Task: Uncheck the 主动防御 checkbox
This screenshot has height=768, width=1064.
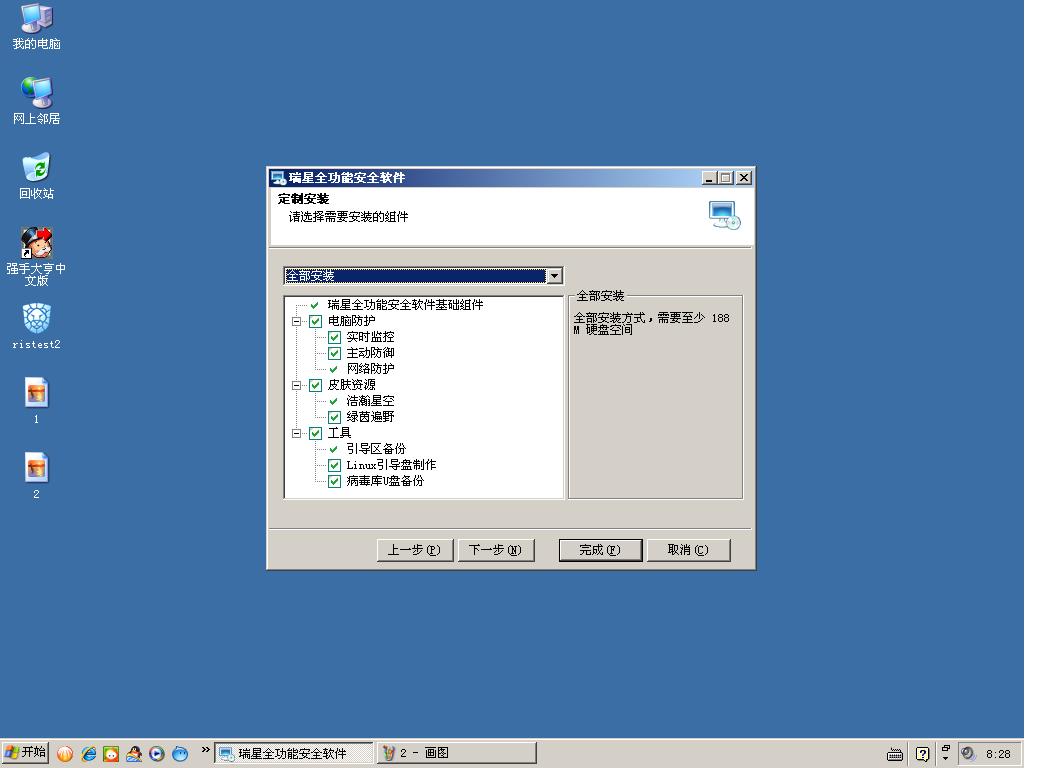Action: 335,353
